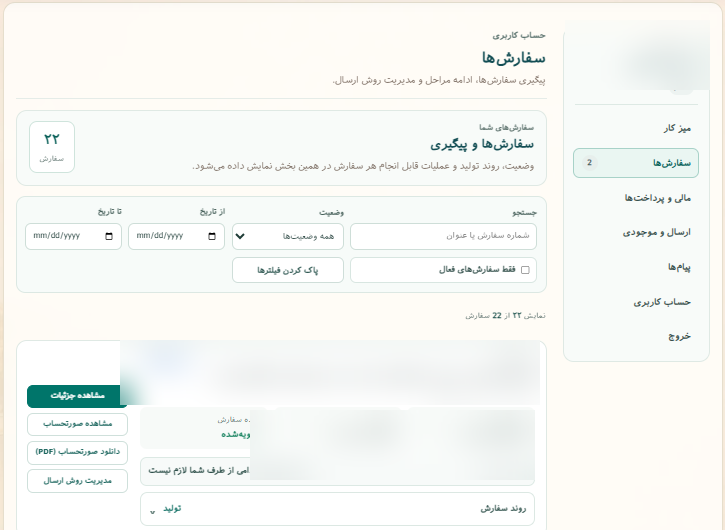725x530 pixels.
Task: Select سفارش‌ها in the sidebar menu
Action: point(636,163)
